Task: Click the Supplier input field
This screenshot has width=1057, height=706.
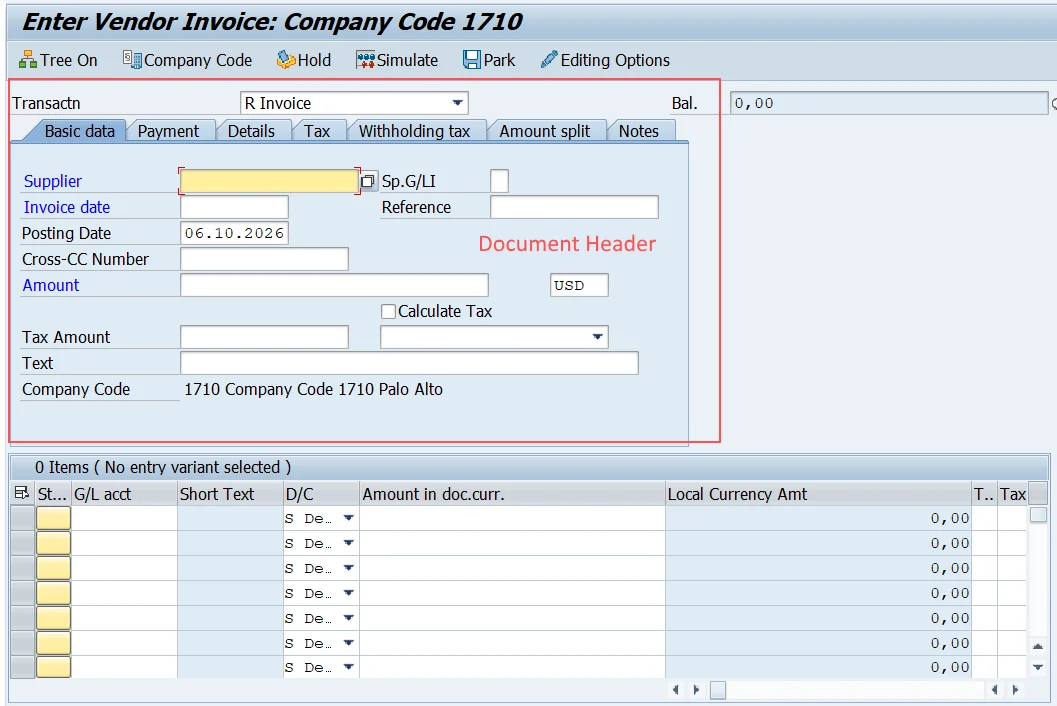Action: tap(269, 181)
